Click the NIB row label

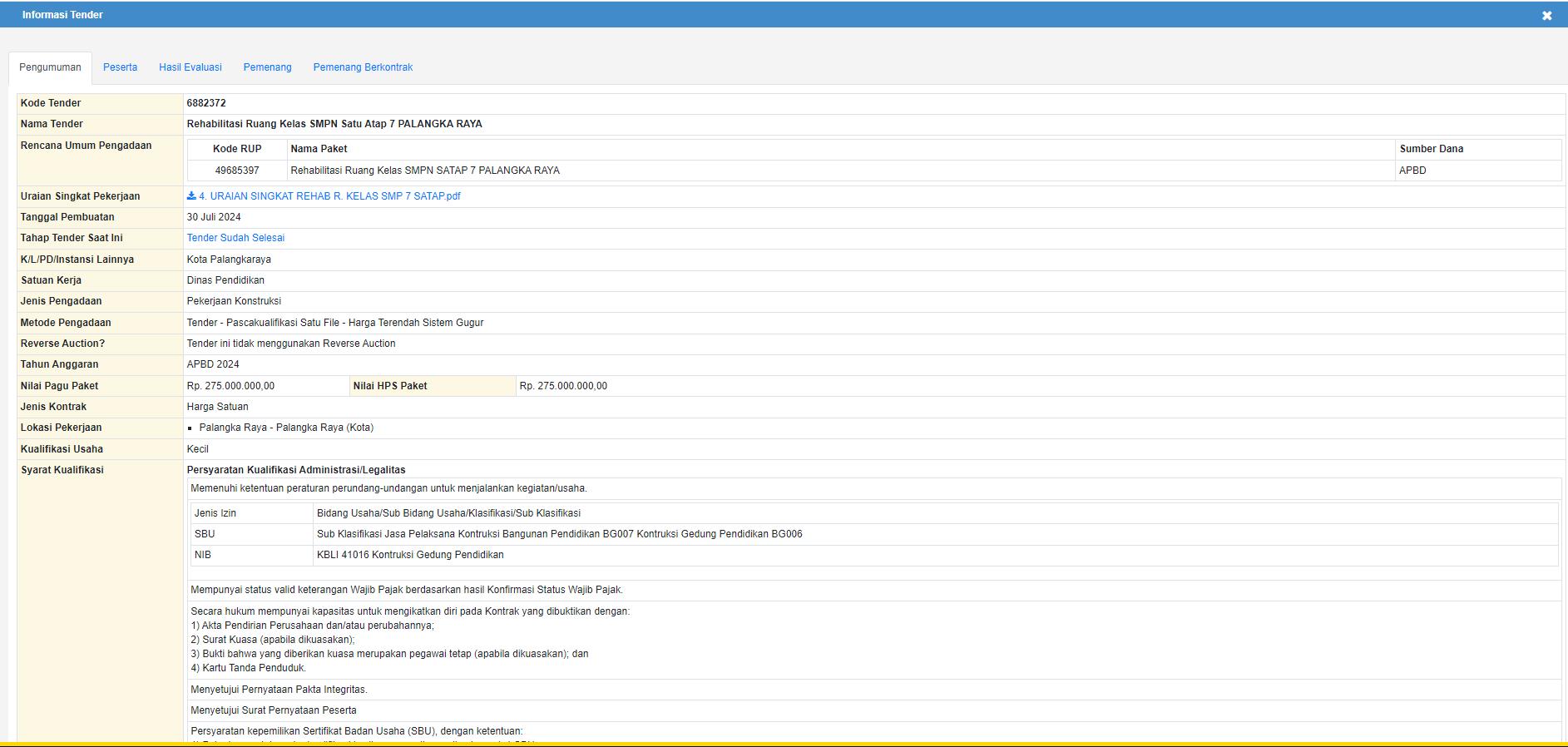pos(203,555)
